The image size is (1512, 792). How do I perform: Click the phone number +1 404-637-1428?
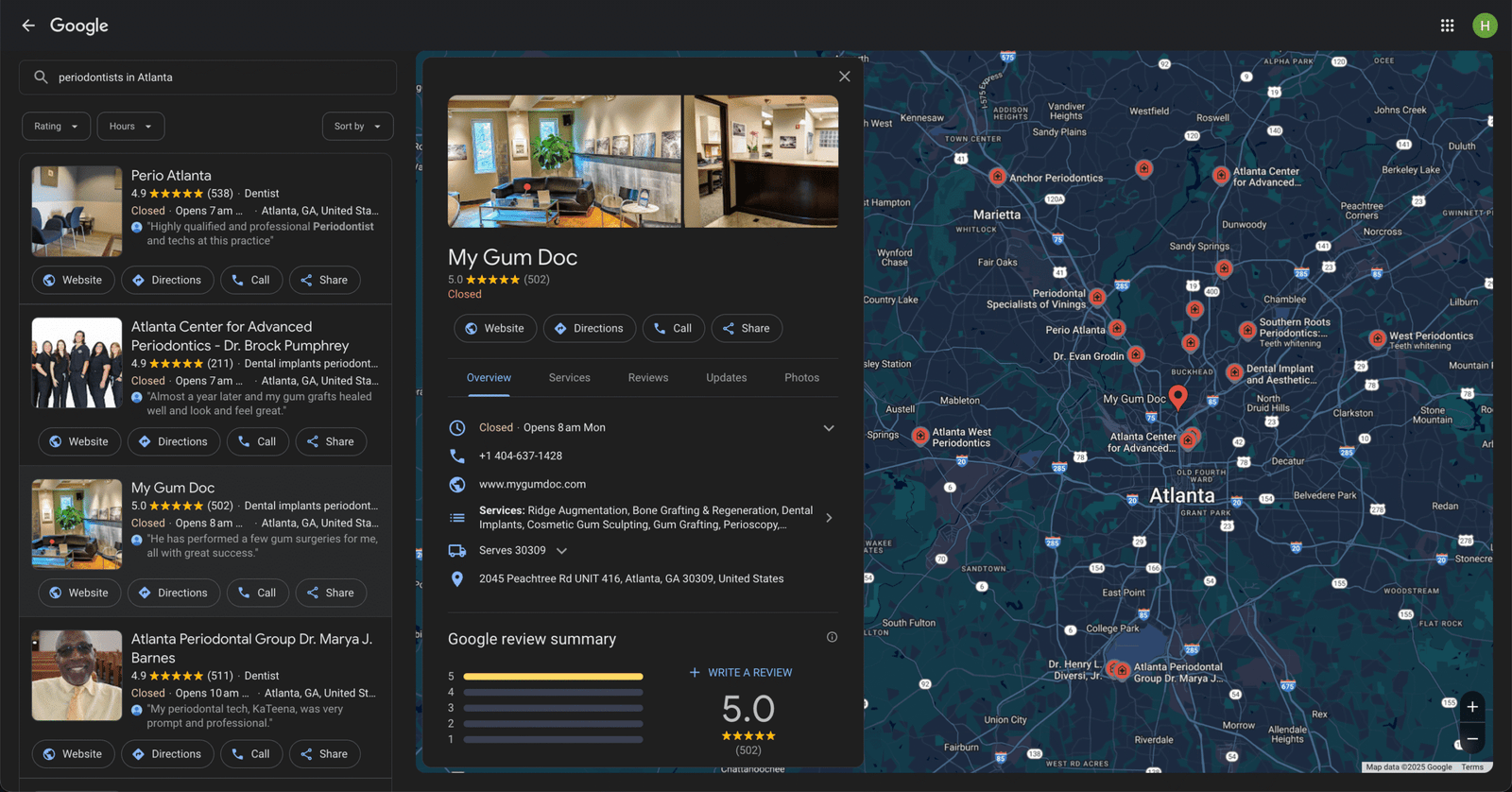click(x=521, y=456)
